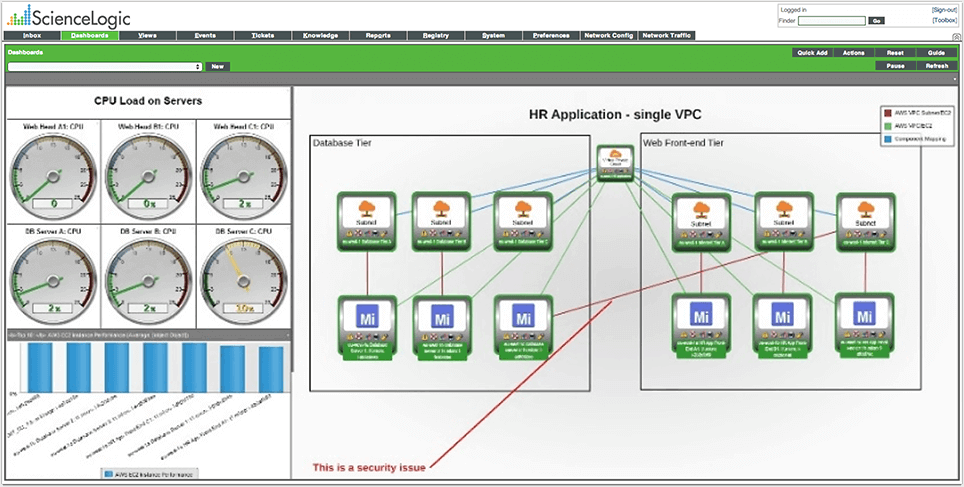Click the Reset button
This screenshot has width=964, height=487.
point(895,53)
